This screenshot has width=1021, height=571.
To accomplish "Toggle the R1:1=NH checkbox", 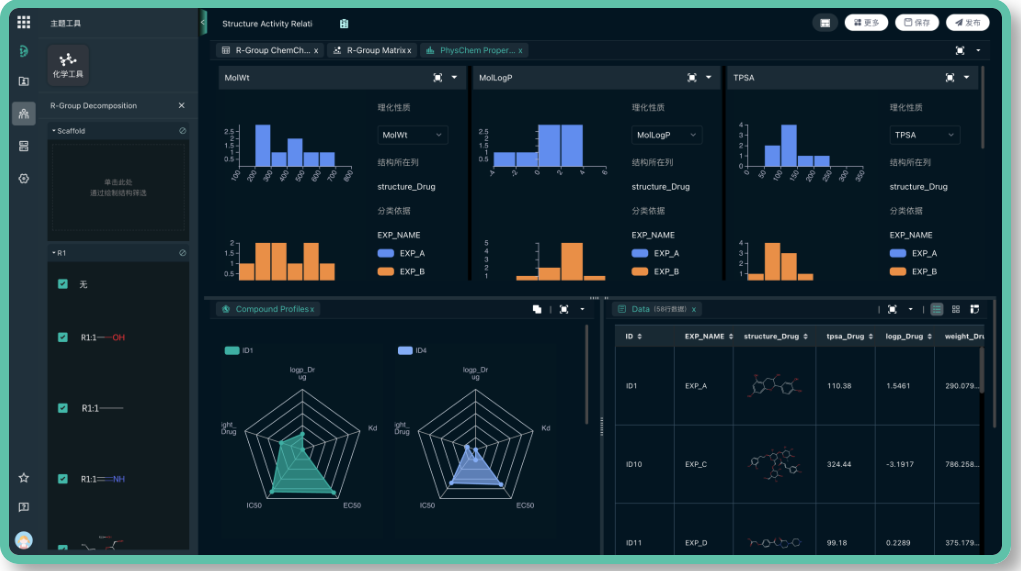I will (x=63, y=479).
